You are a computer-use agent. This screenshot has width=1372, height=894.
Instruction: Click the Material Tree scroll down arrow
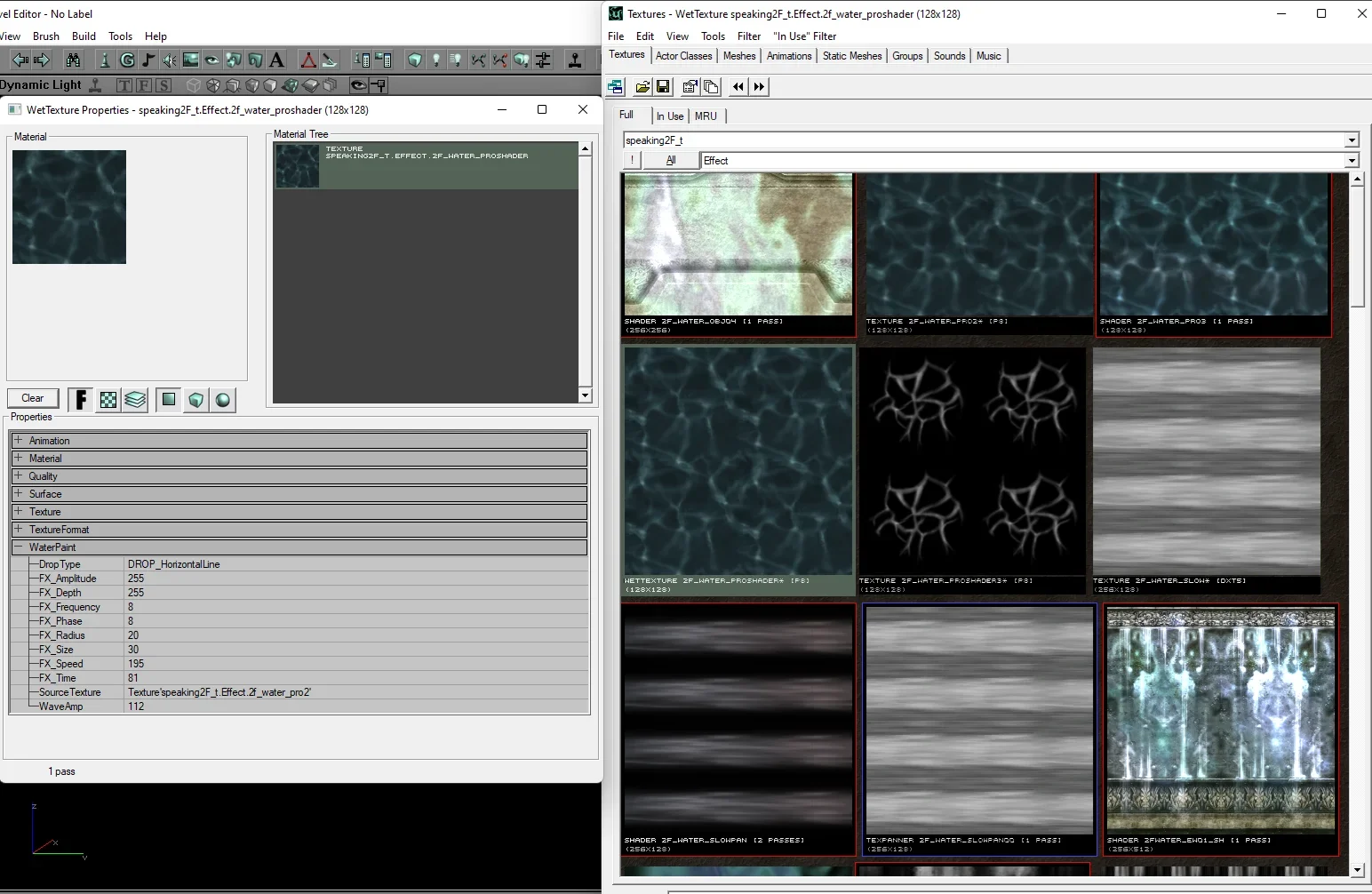[x=585, y=395]
